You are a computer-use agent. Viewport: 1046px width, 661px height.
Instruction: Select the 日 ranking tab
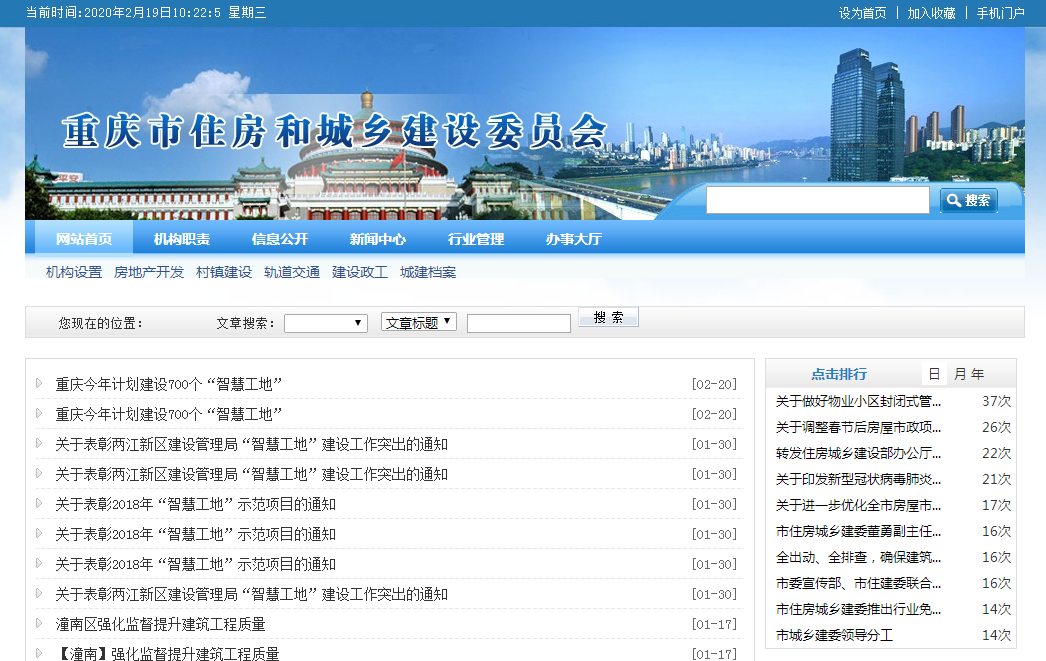pos(933,374)
